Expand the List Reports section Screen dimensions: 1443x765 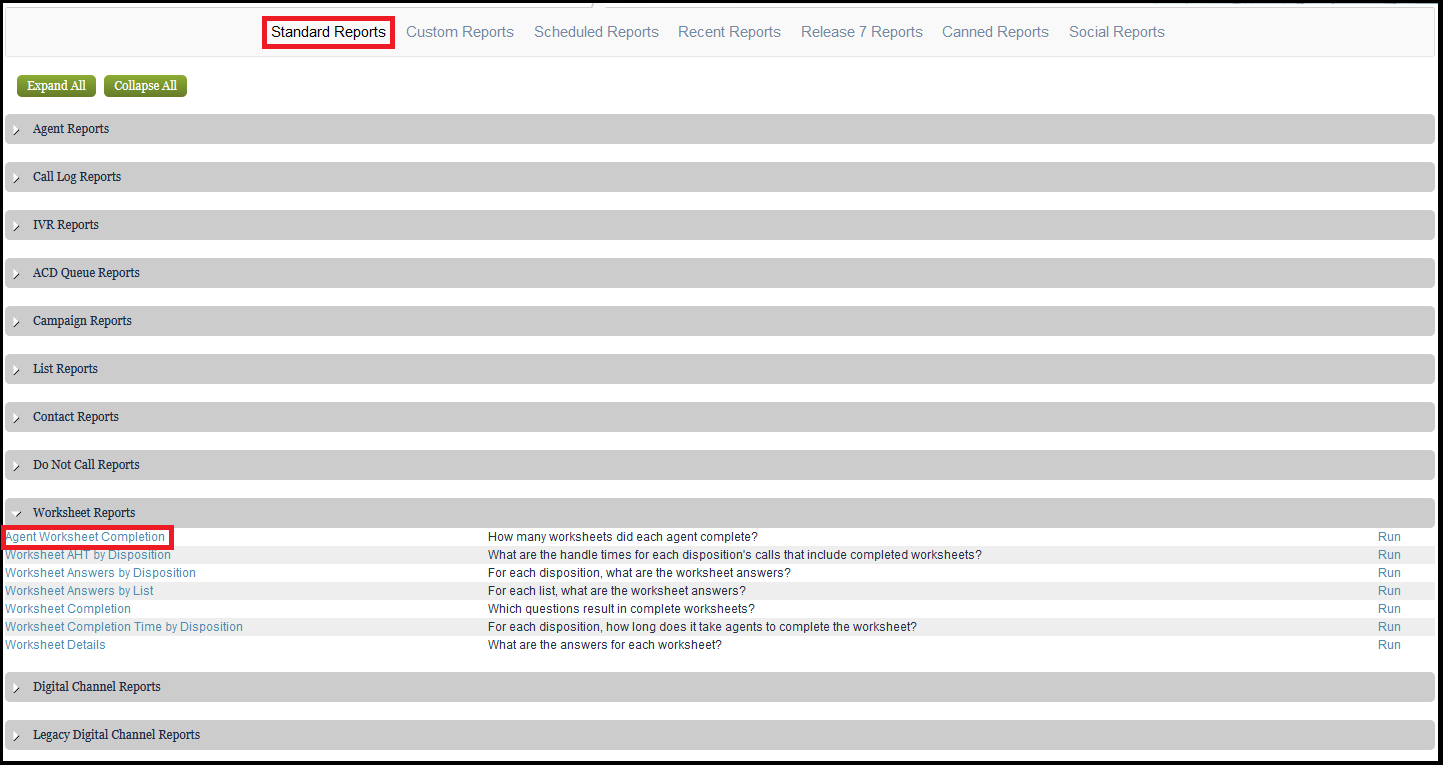pyautogui.click(x=720, y=369)
